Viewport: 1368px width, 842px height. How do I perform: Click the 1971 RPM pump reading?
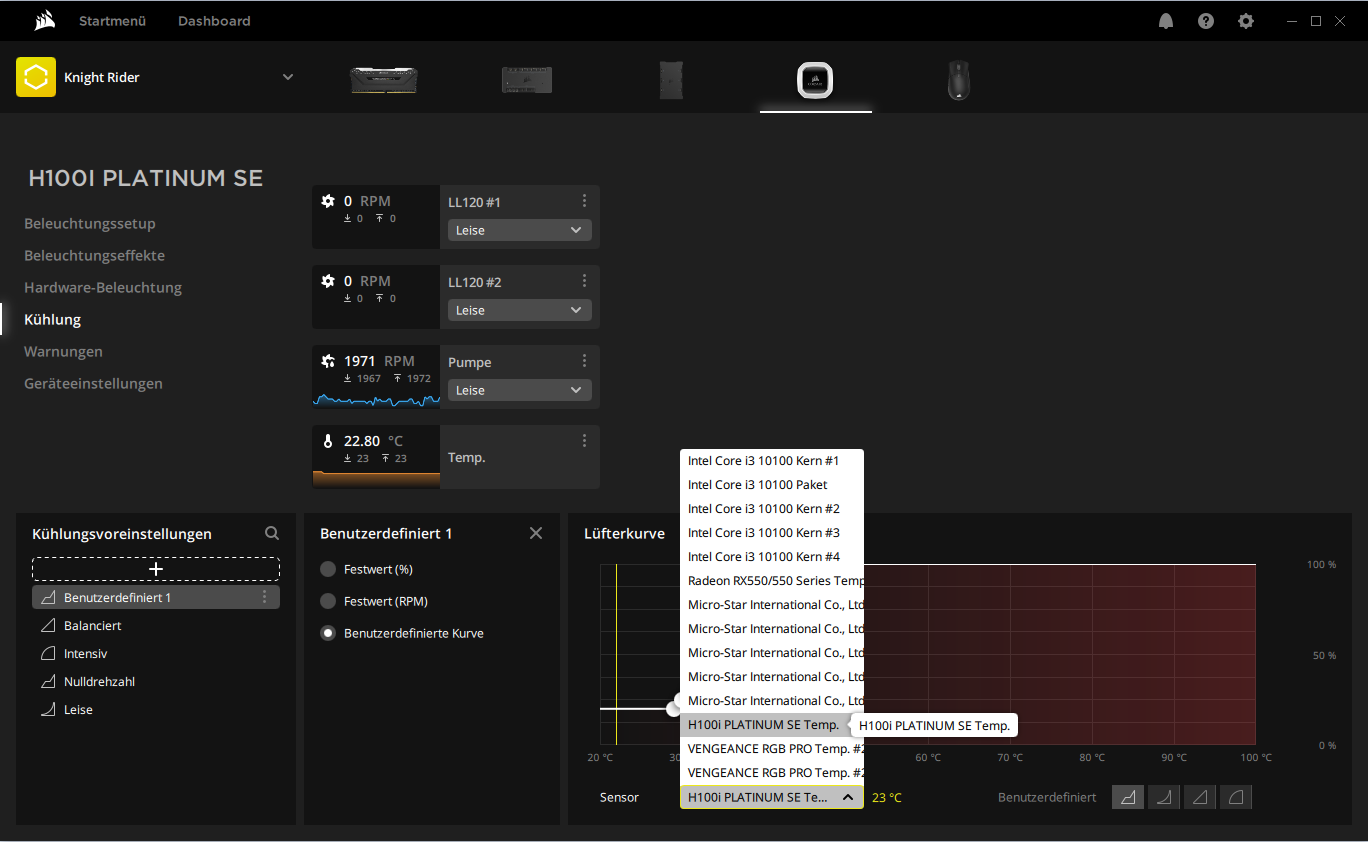(x=379, y=361)
